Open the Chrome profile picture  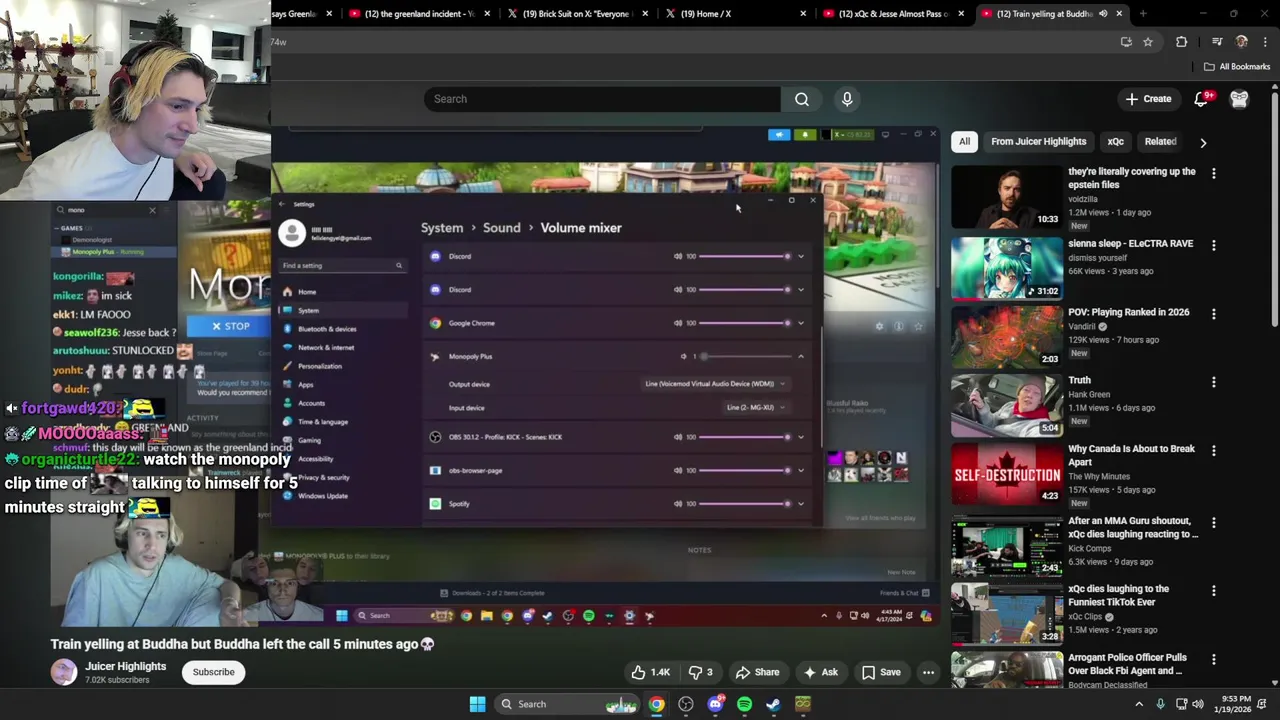click(1242, 42)
